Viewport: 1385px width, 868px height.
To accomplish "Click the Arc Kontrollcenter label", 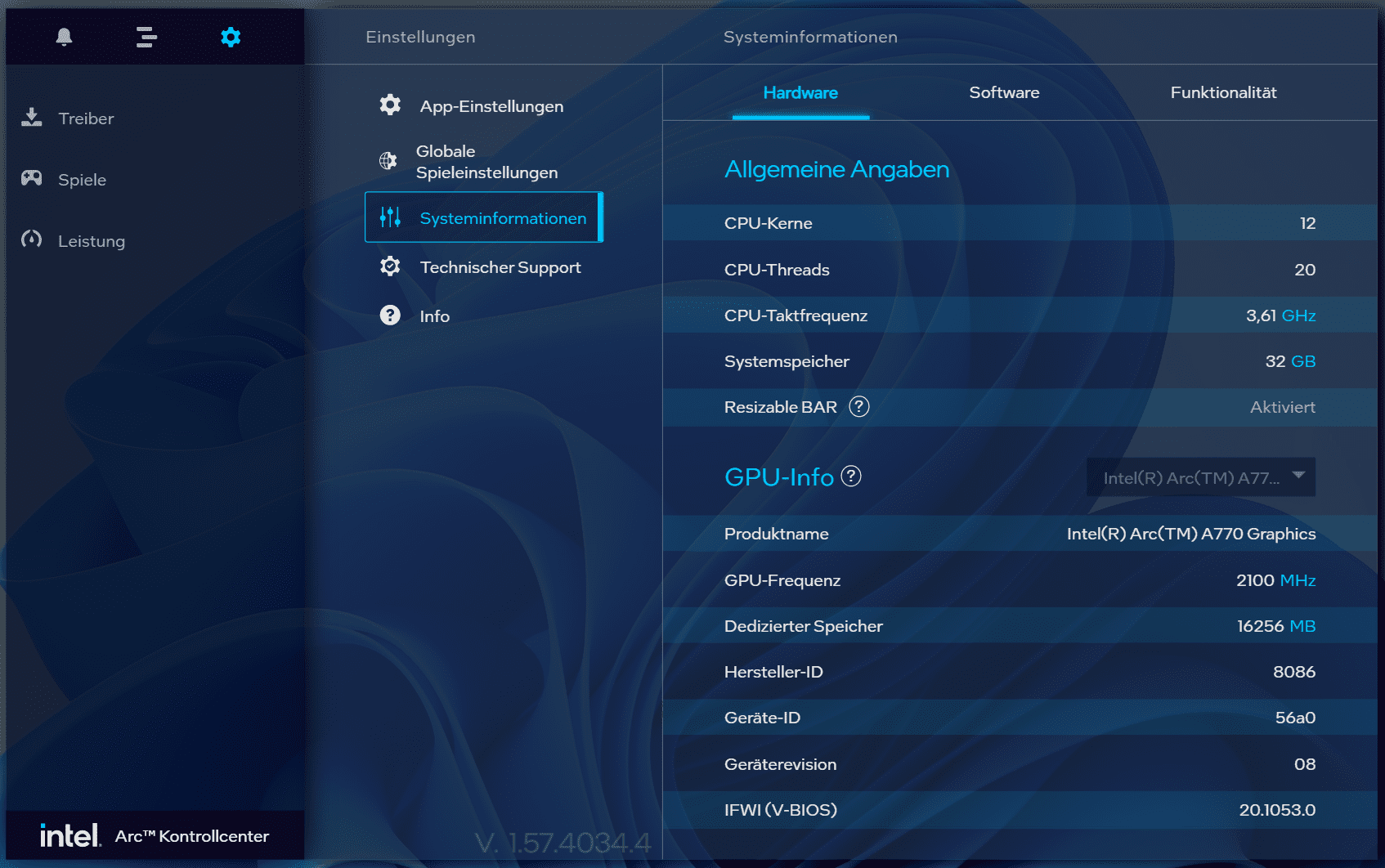I will pyautogui.click(x=191, y=836).
